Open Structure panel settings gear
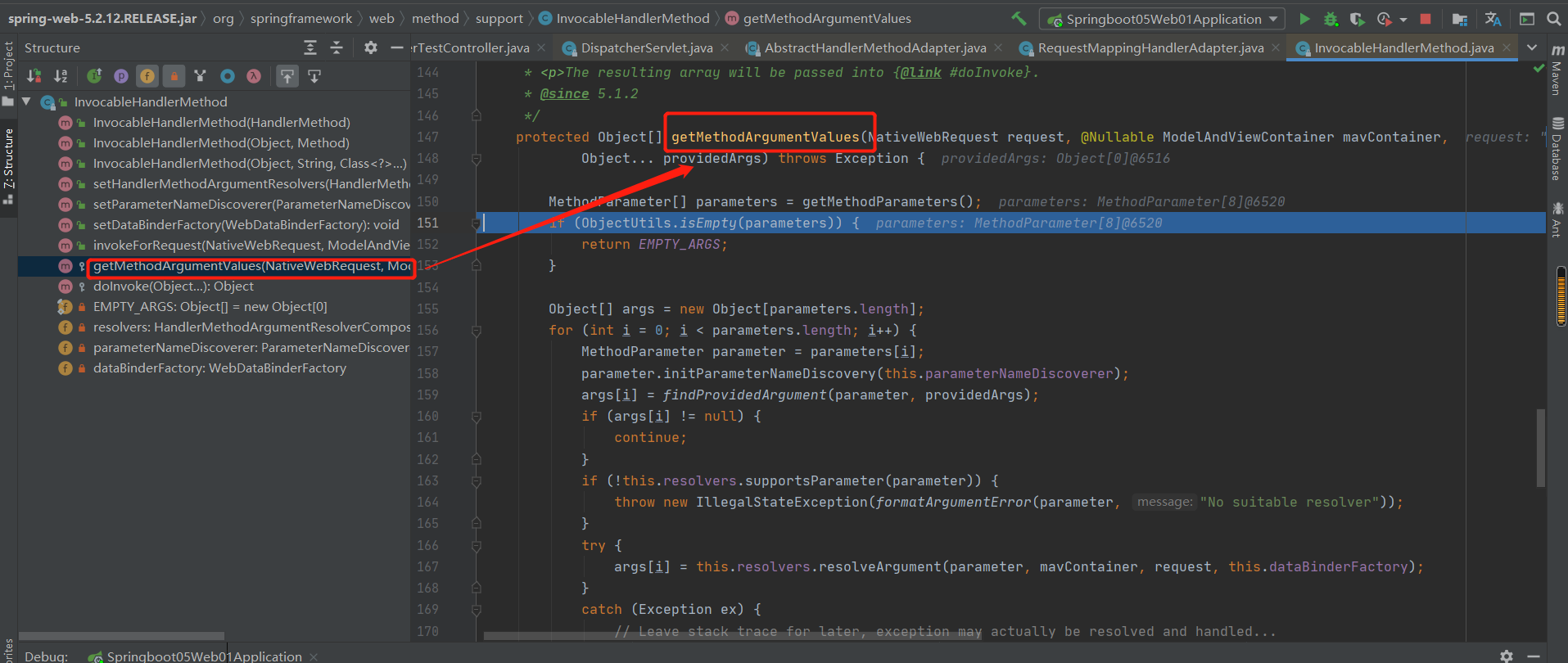This screenshot has height=663, width=1568. (371, 47)
